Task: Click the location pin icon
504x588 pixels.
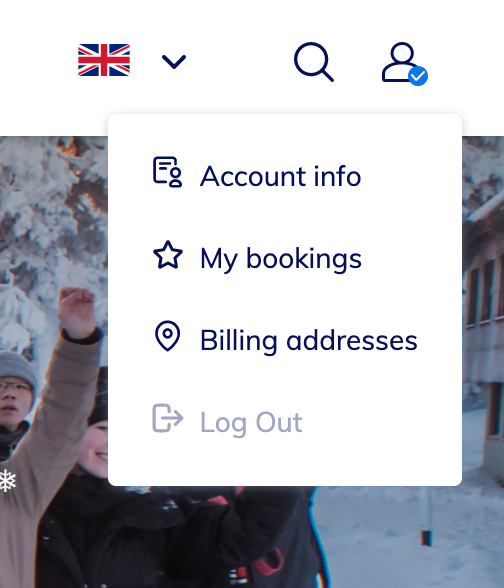Action: click(x=167, y=336)
